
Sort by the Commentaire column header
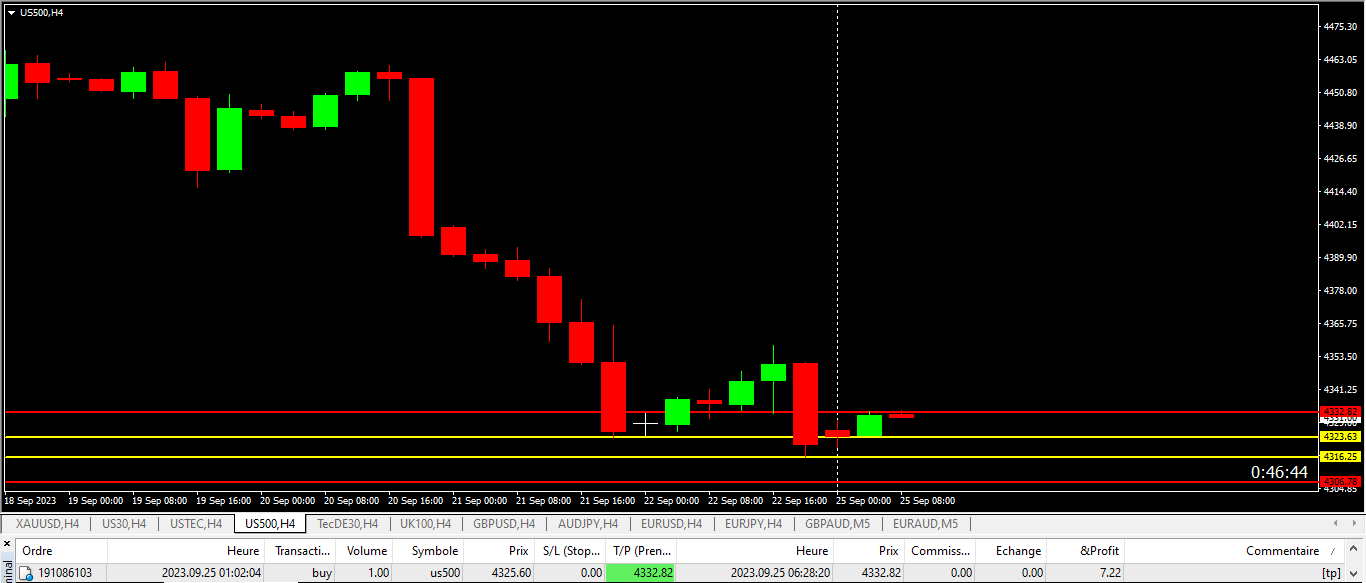coord(1234,551)
